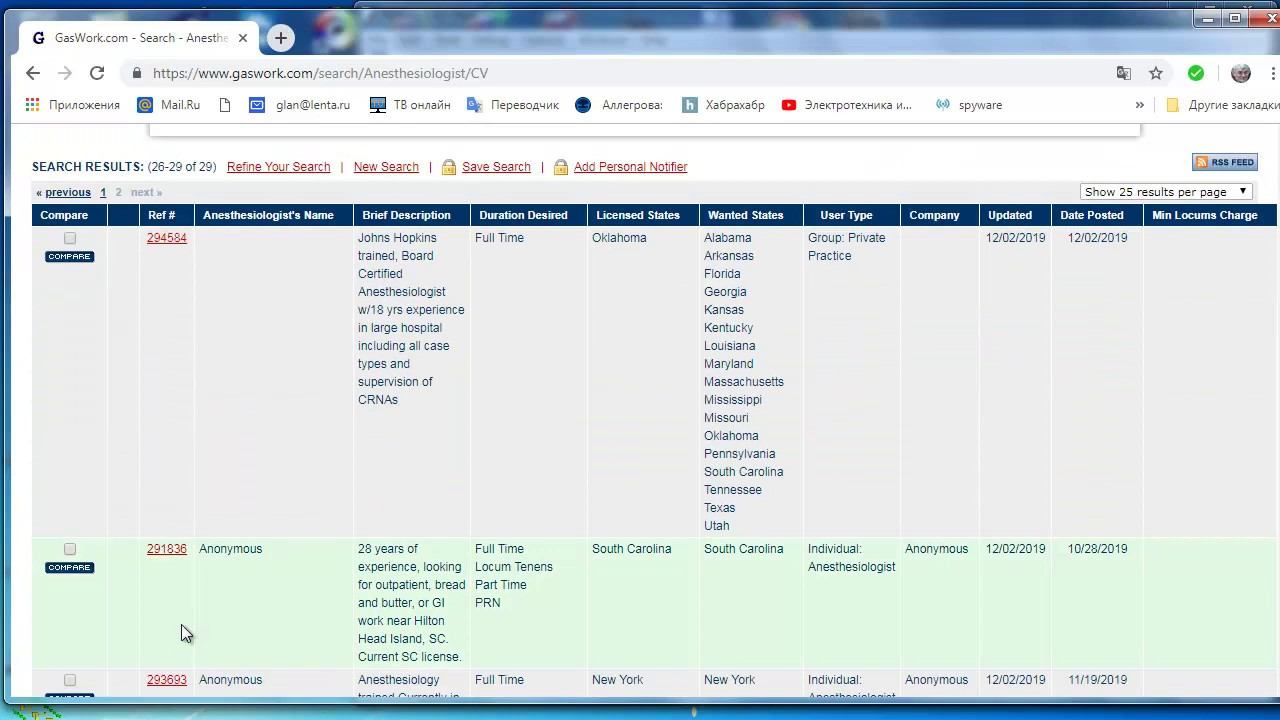The height and width of the screenshot is (720, 1280).
Task: Click the 10/28/2019 date posted cell
Action: pyautogui.click(x=1097, y=549)
